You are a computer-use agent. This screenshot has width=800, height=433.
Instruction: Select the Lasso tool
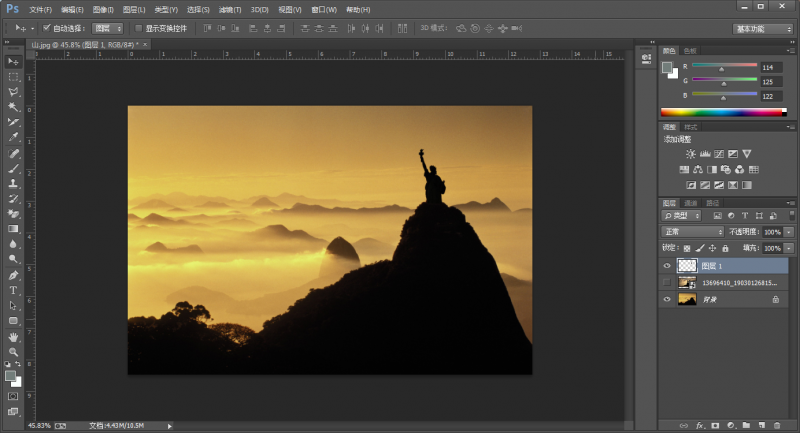point(13,91)
